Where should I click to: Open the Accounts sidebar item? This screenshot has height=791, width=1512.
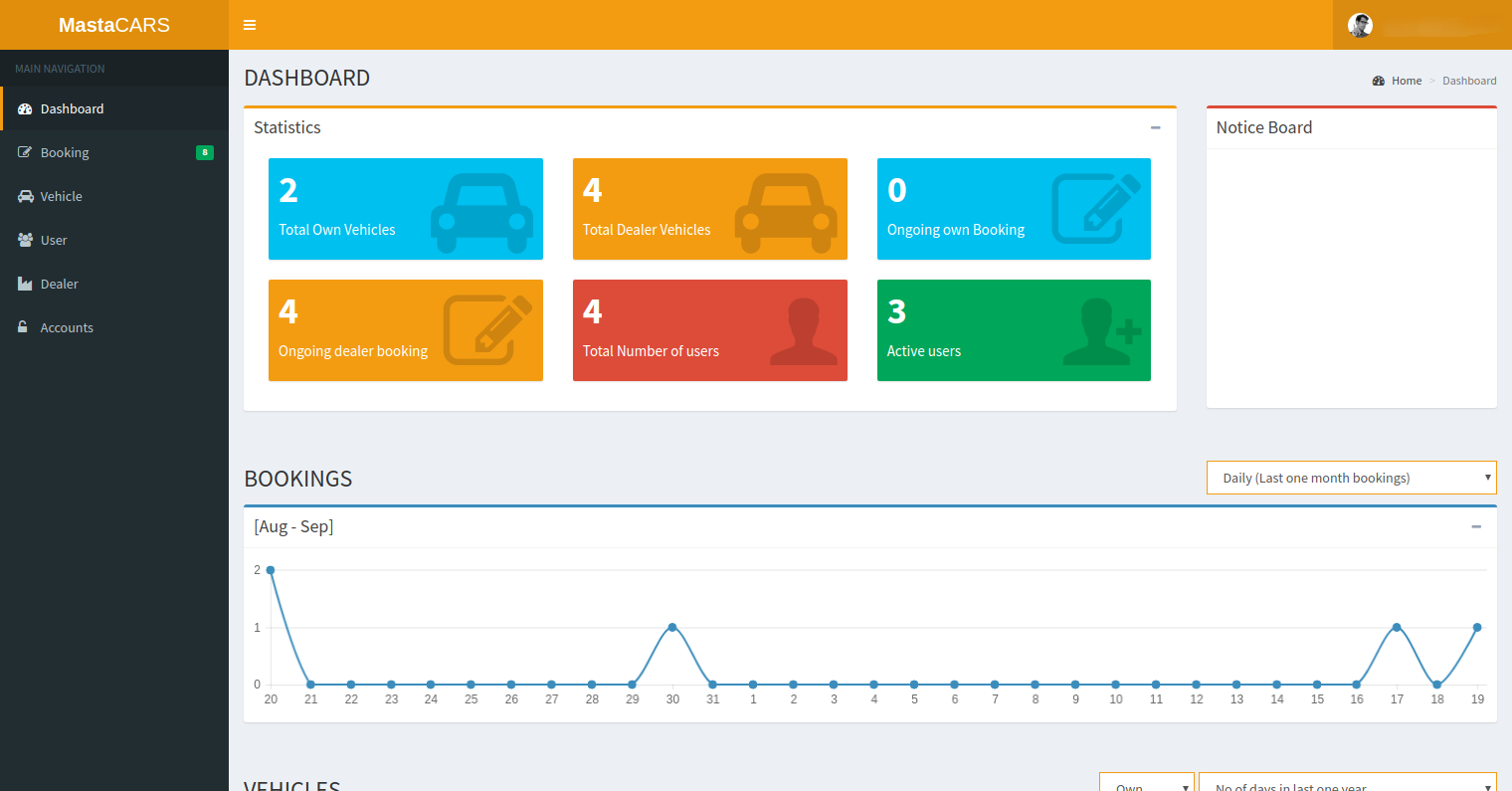coord(67,327)
